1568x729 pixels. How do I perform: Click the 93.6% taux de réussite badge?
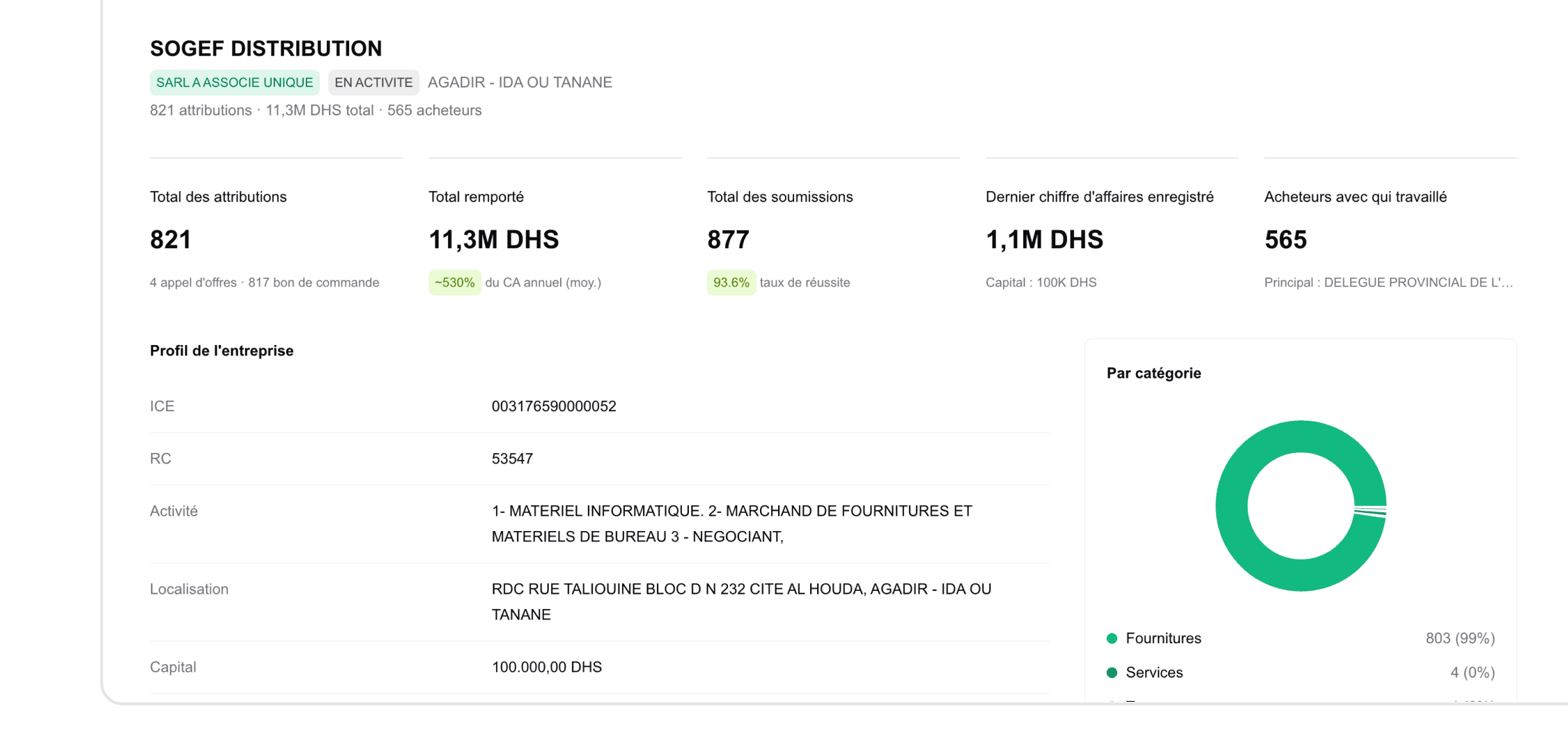731,282
